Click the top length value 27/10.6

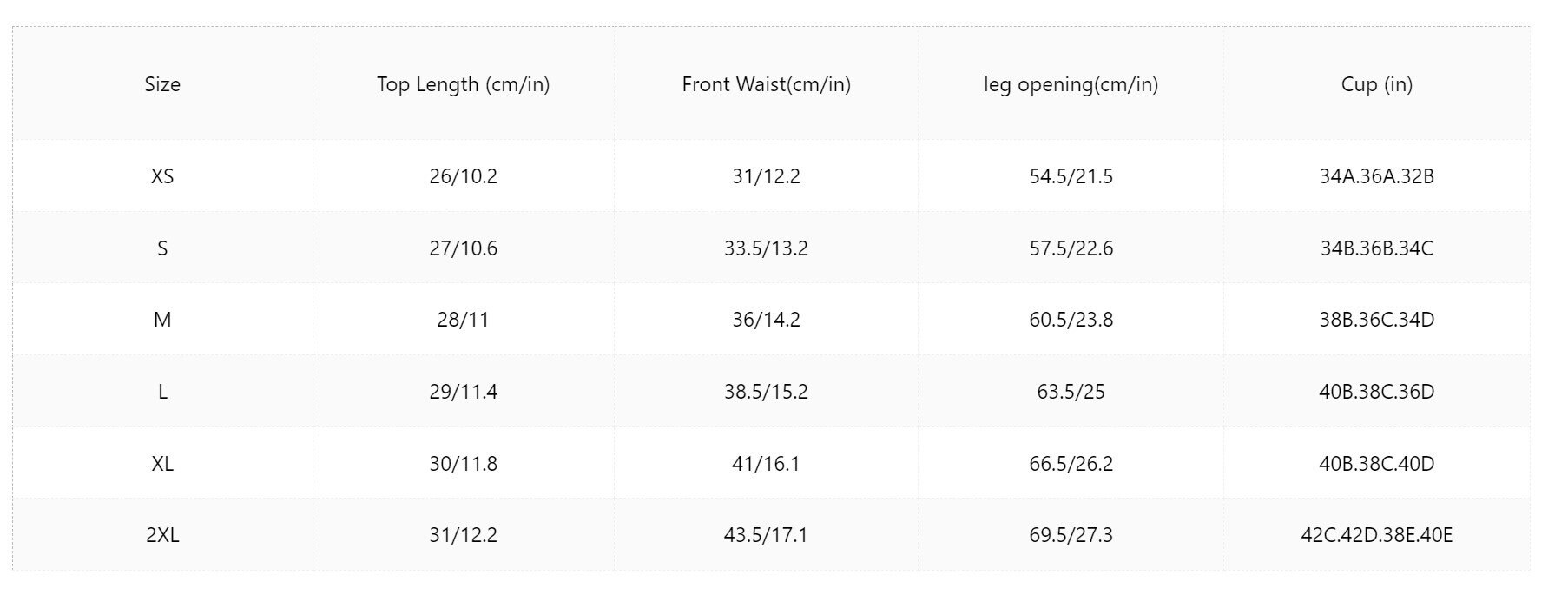click(x=463, y=248)
